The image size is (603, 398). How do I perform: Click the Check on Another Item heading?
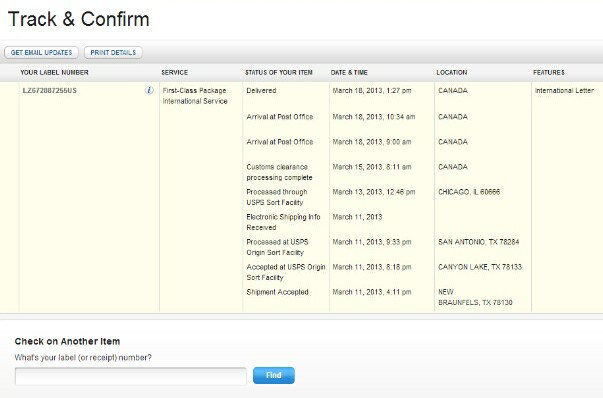tap(67, 341)
